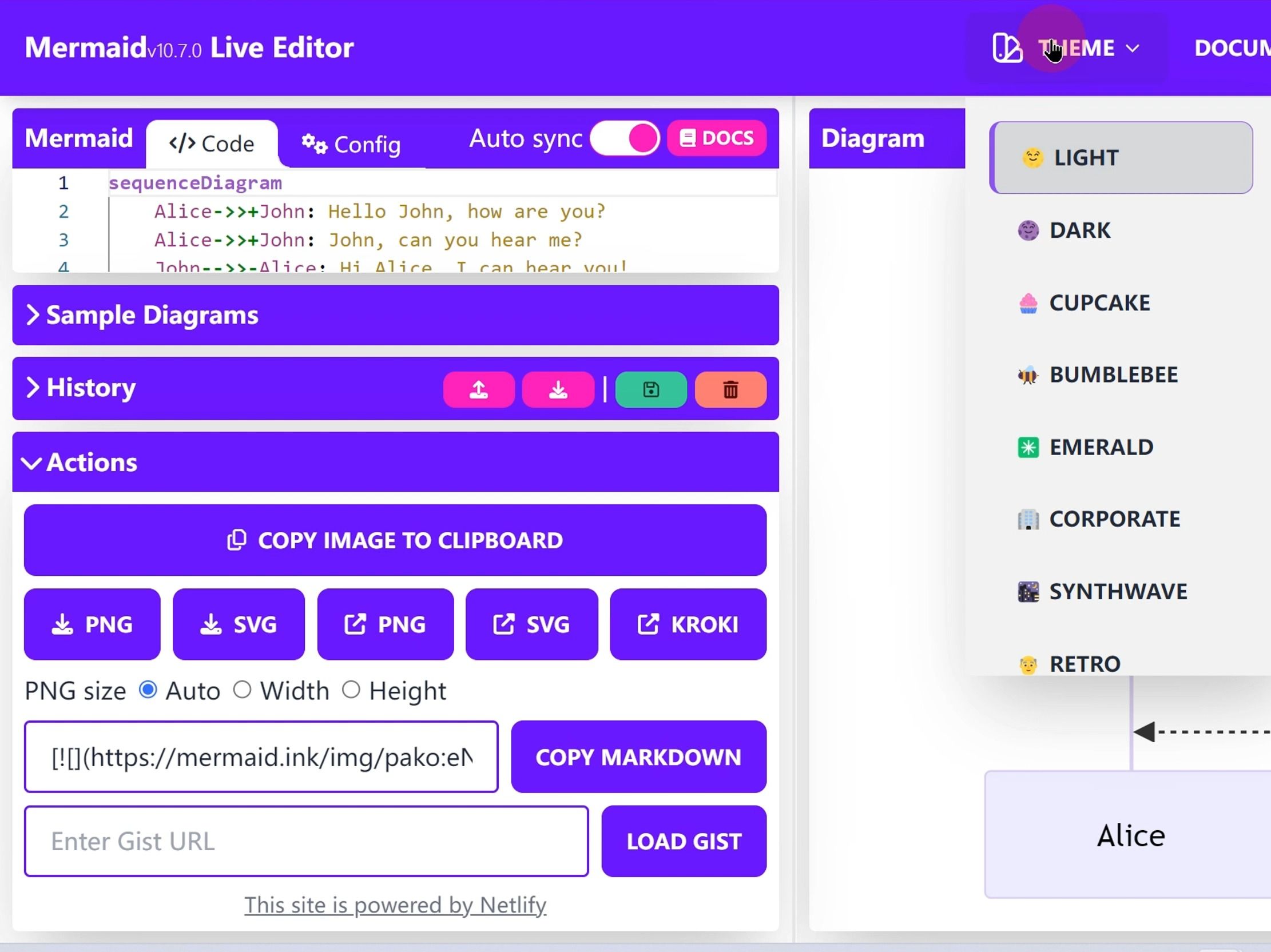Click the save history icon
Image resolution: width=1271 pixels, height=952 pixels.
[x=651, y=388]
